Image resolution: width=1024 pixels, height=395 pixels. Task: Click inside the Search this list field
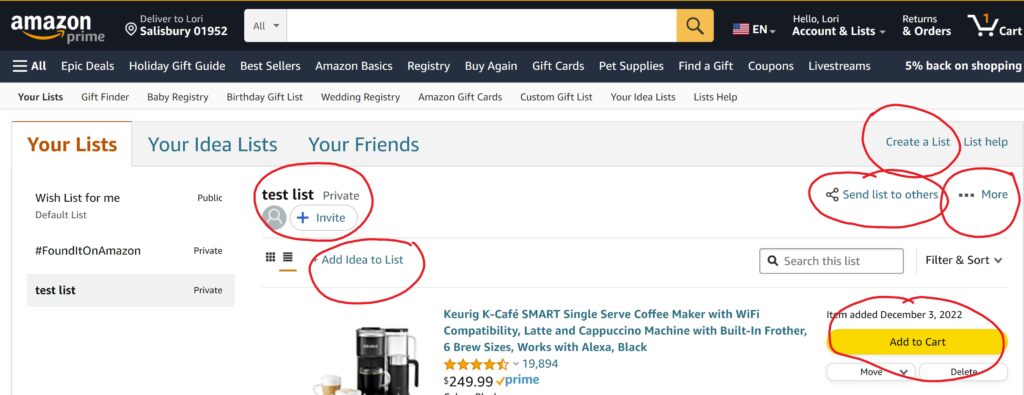[831, 261]
